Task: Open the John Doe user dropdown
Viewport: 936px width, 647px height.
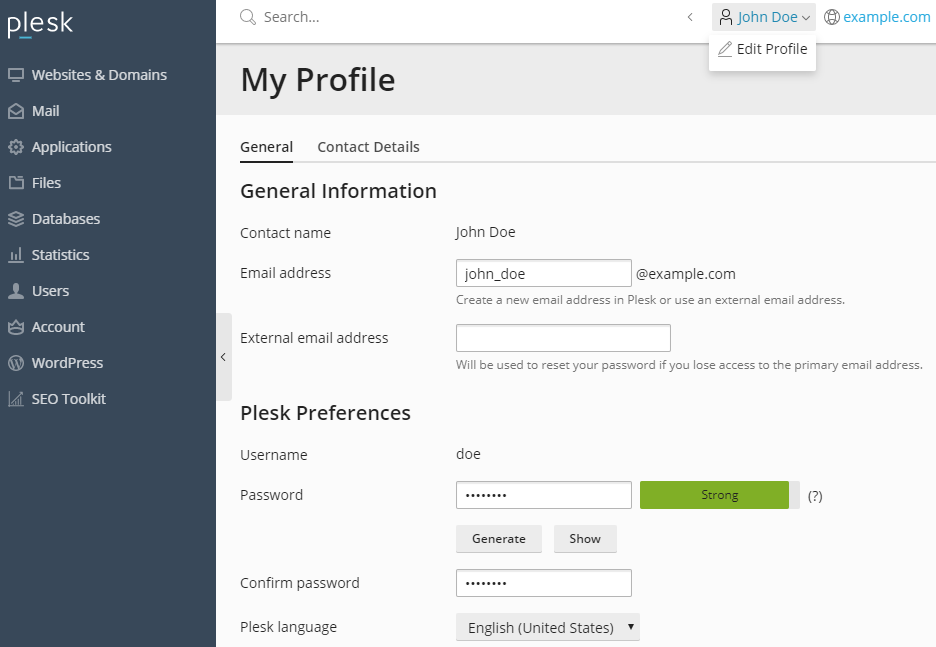Action: [x=765, y=17]
